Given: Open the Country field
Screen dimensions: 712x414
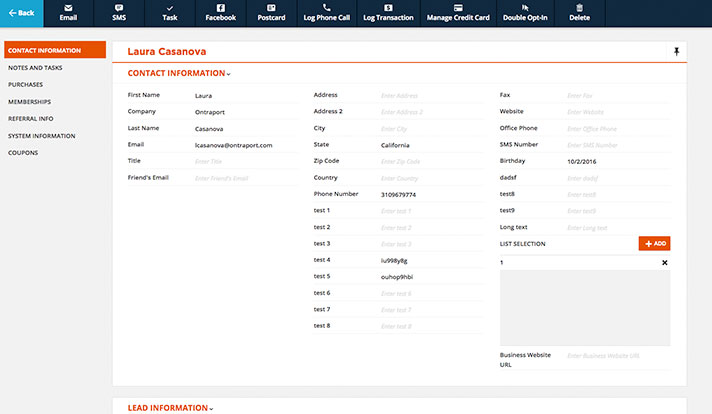Looking at the screenshot, I should 432,178.
